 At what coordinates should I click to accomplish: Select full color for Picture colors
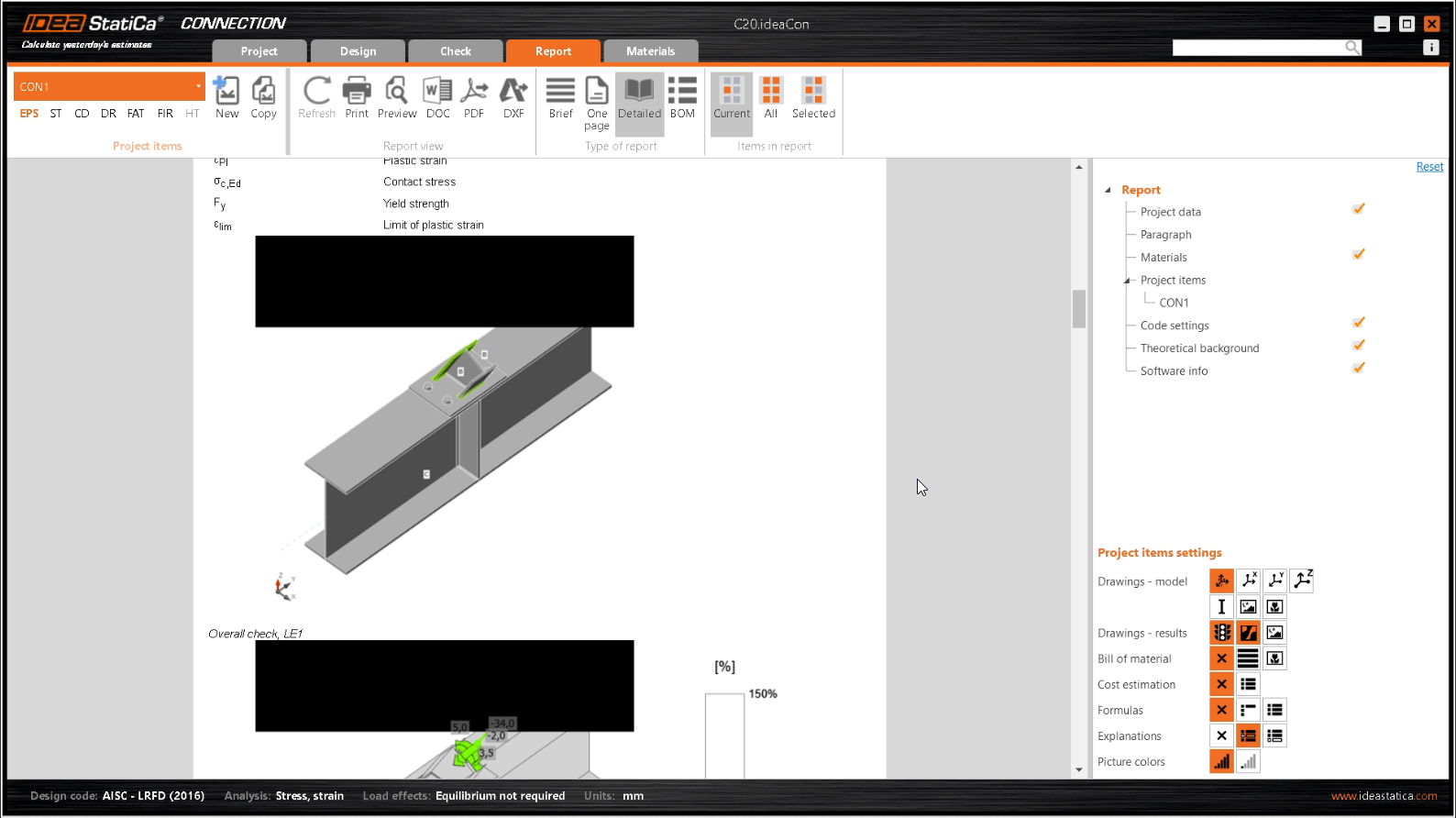click(1221, 761)
